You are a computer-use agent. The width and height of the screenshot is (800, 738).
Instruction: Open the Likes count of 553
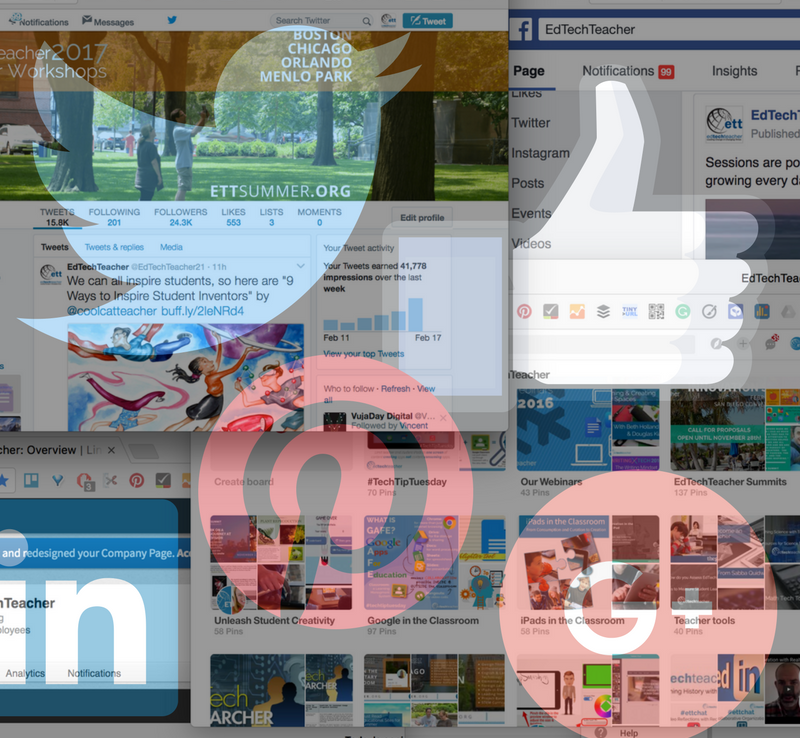[233, 217]
